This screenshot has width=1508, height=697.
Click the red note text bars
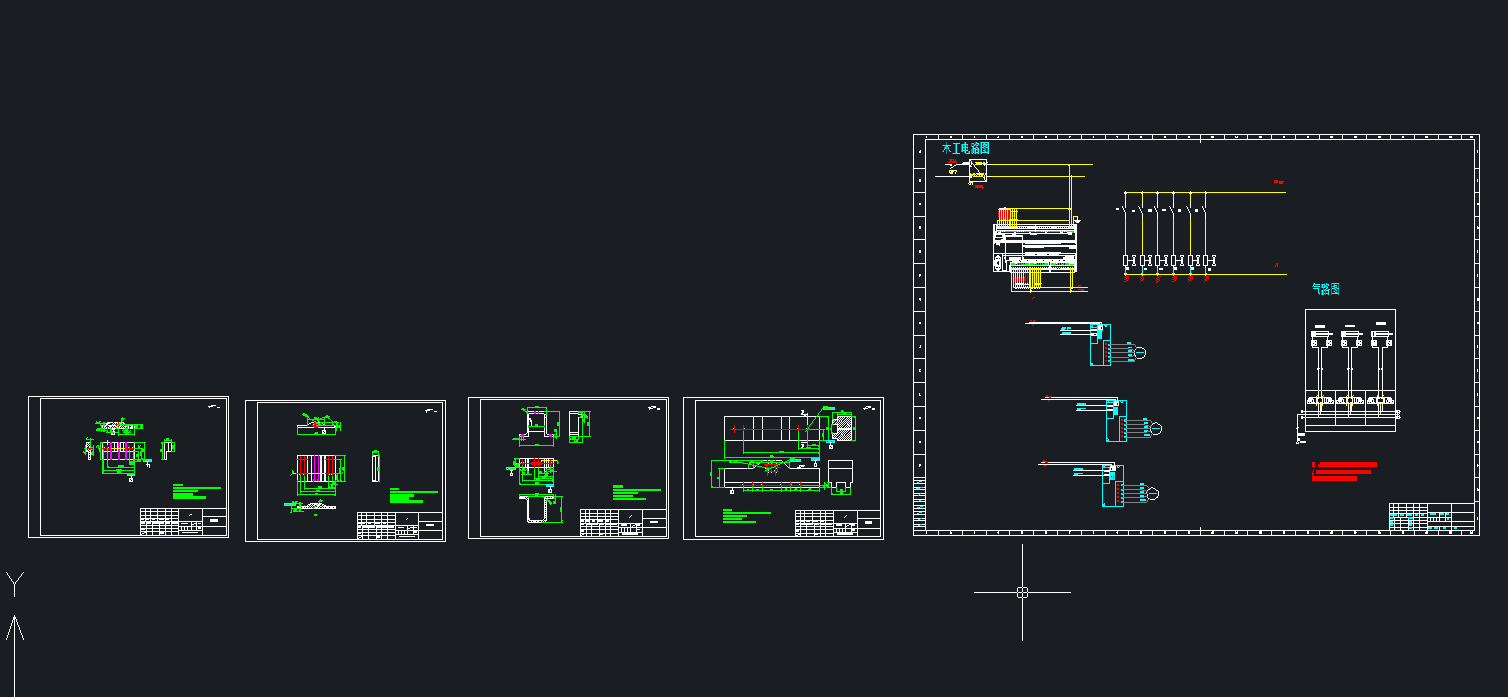[1344, 471]
